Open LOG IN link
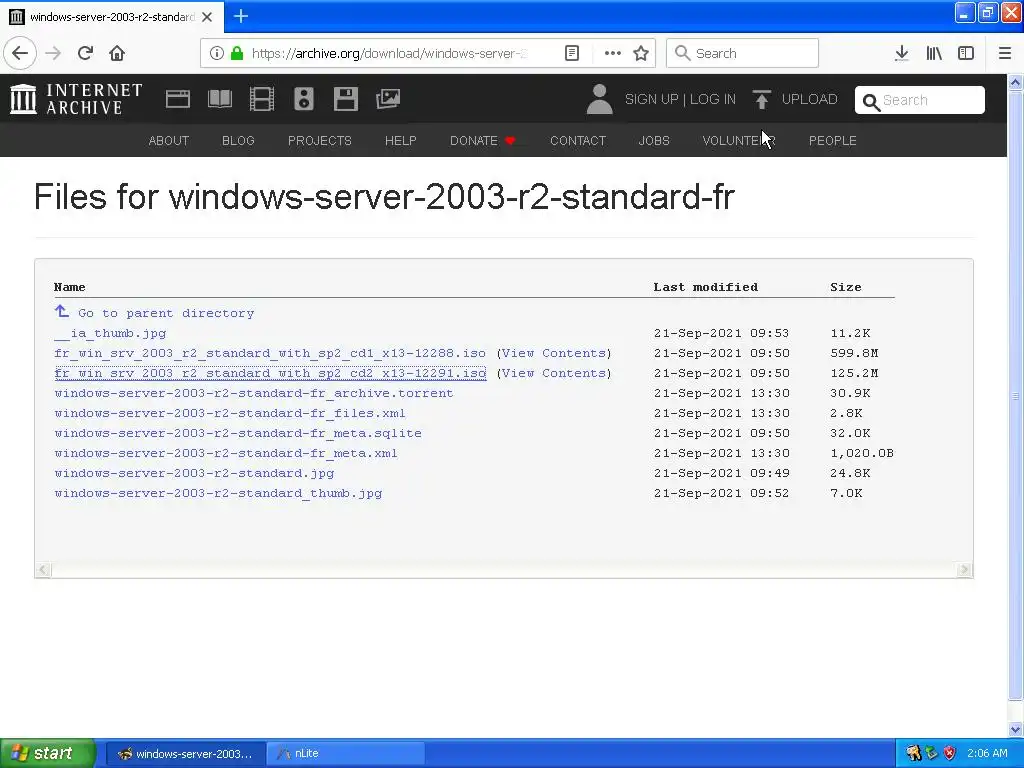 712,99
